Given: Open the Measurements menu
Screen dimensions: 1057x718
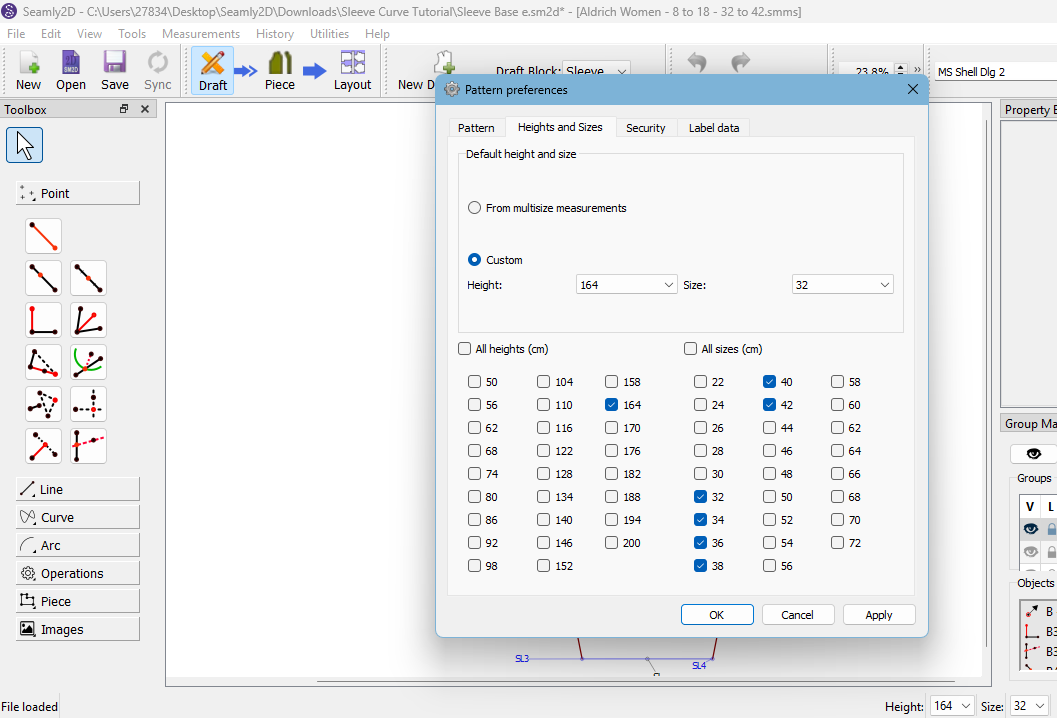Looking at the screenshot, I should (201, 34).
